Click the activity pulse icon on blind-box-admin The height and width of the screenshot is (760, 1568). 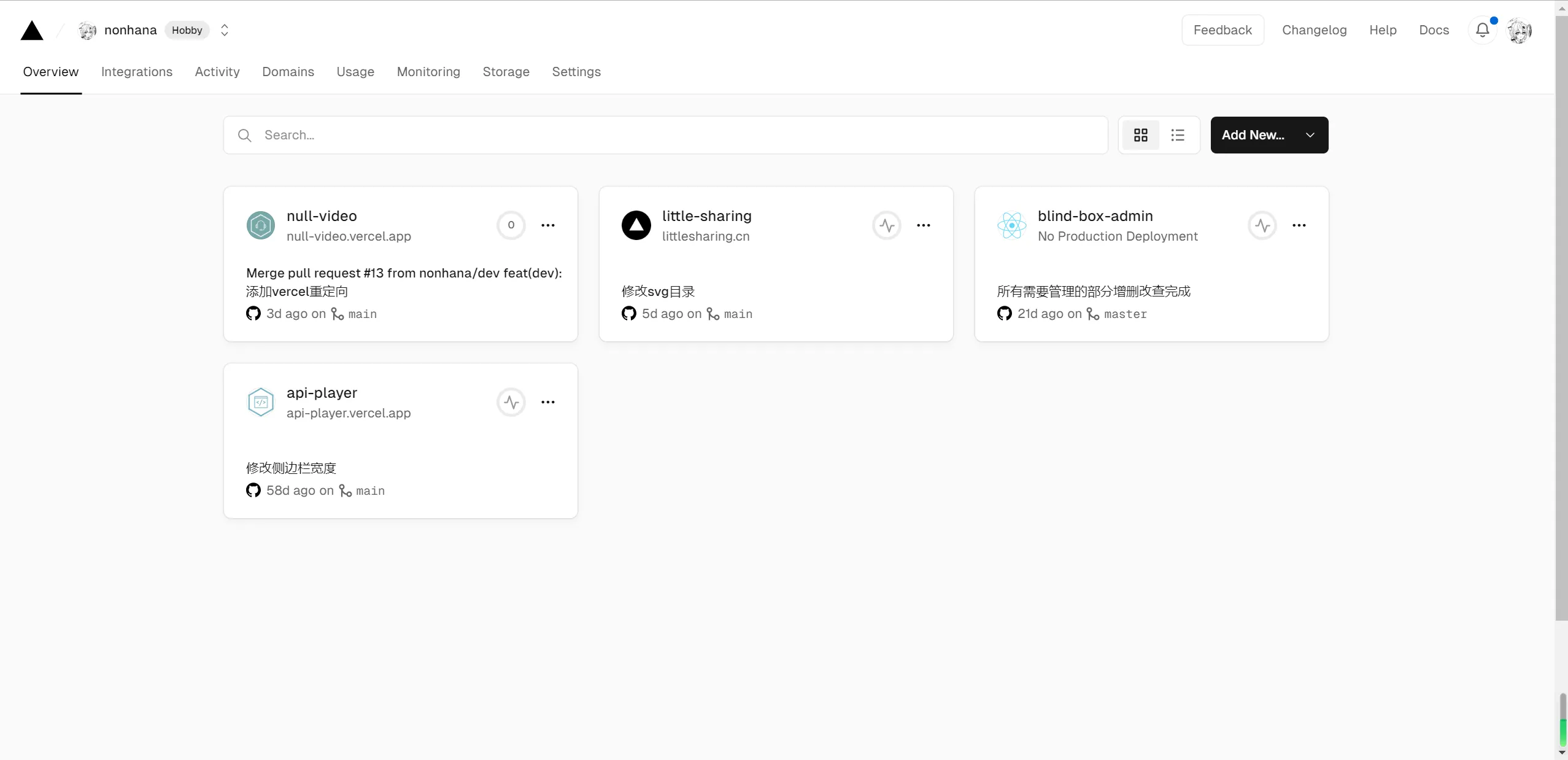coord(1262,225)
